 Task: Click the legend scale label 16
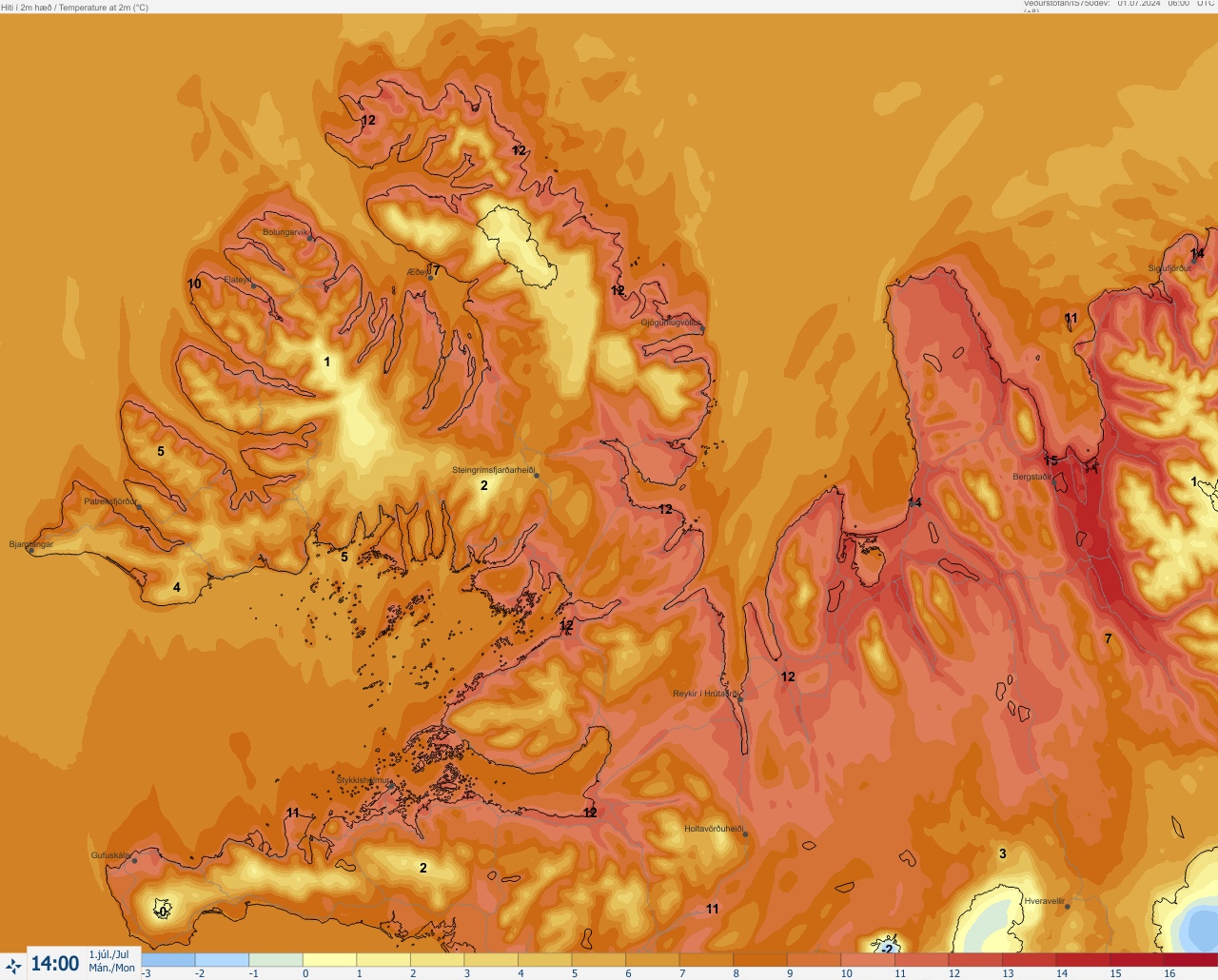point(1169,973)
